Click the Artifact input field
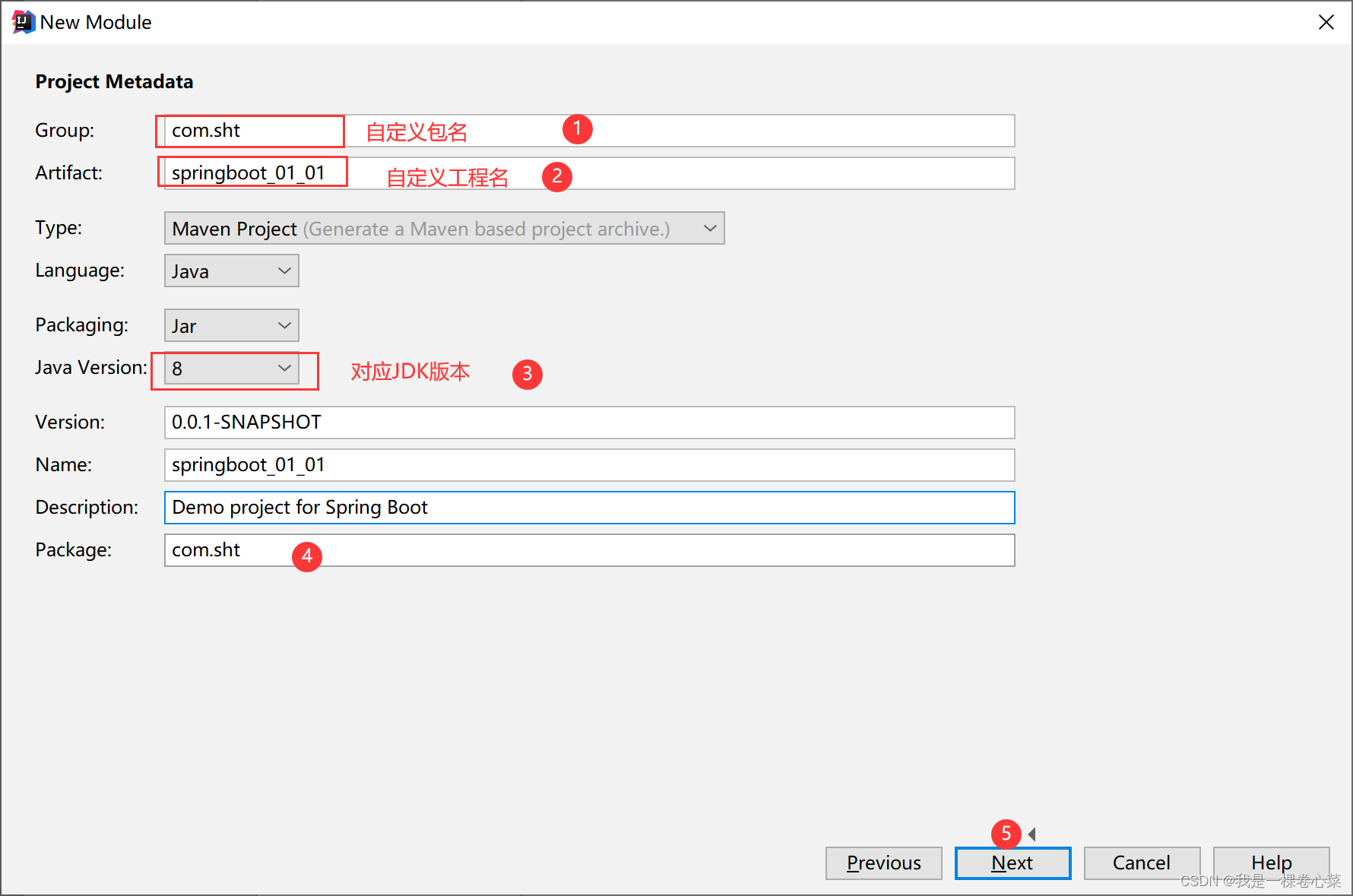Image resolution: width=1353 pixels, height=896 pixels. pos(589,173)
